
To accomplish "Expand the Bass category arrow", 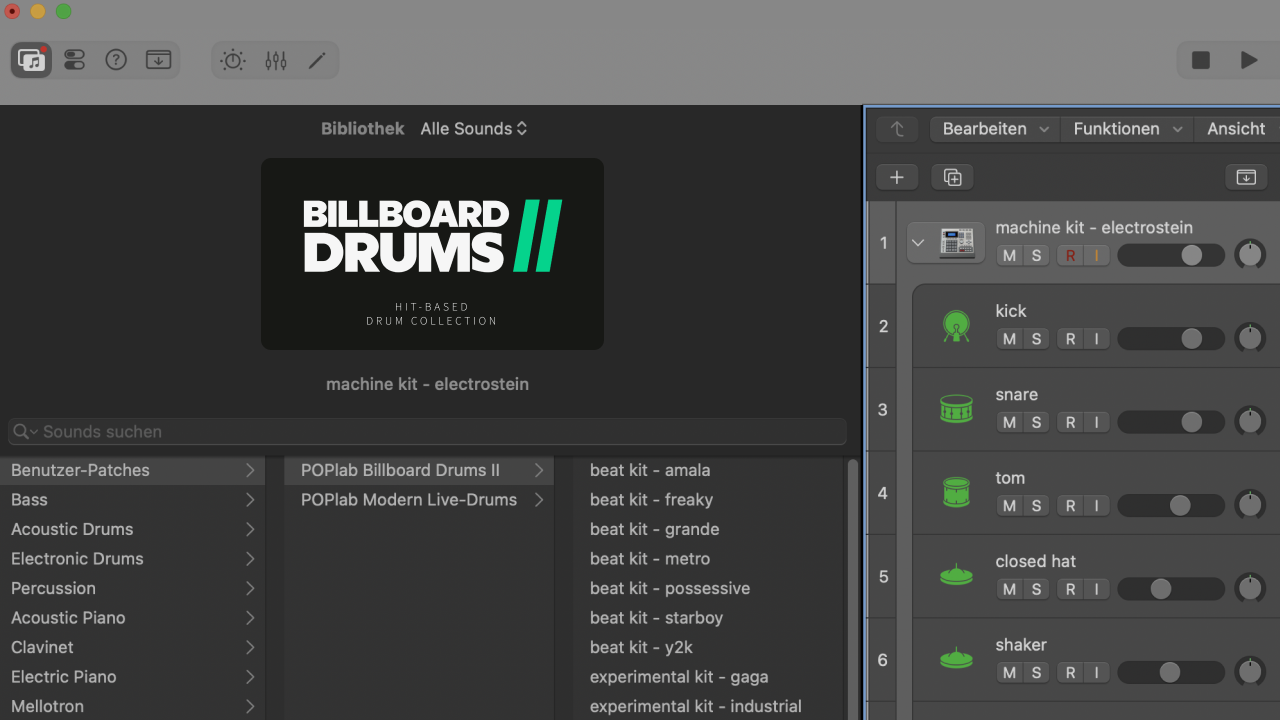I will click(250, 500).
